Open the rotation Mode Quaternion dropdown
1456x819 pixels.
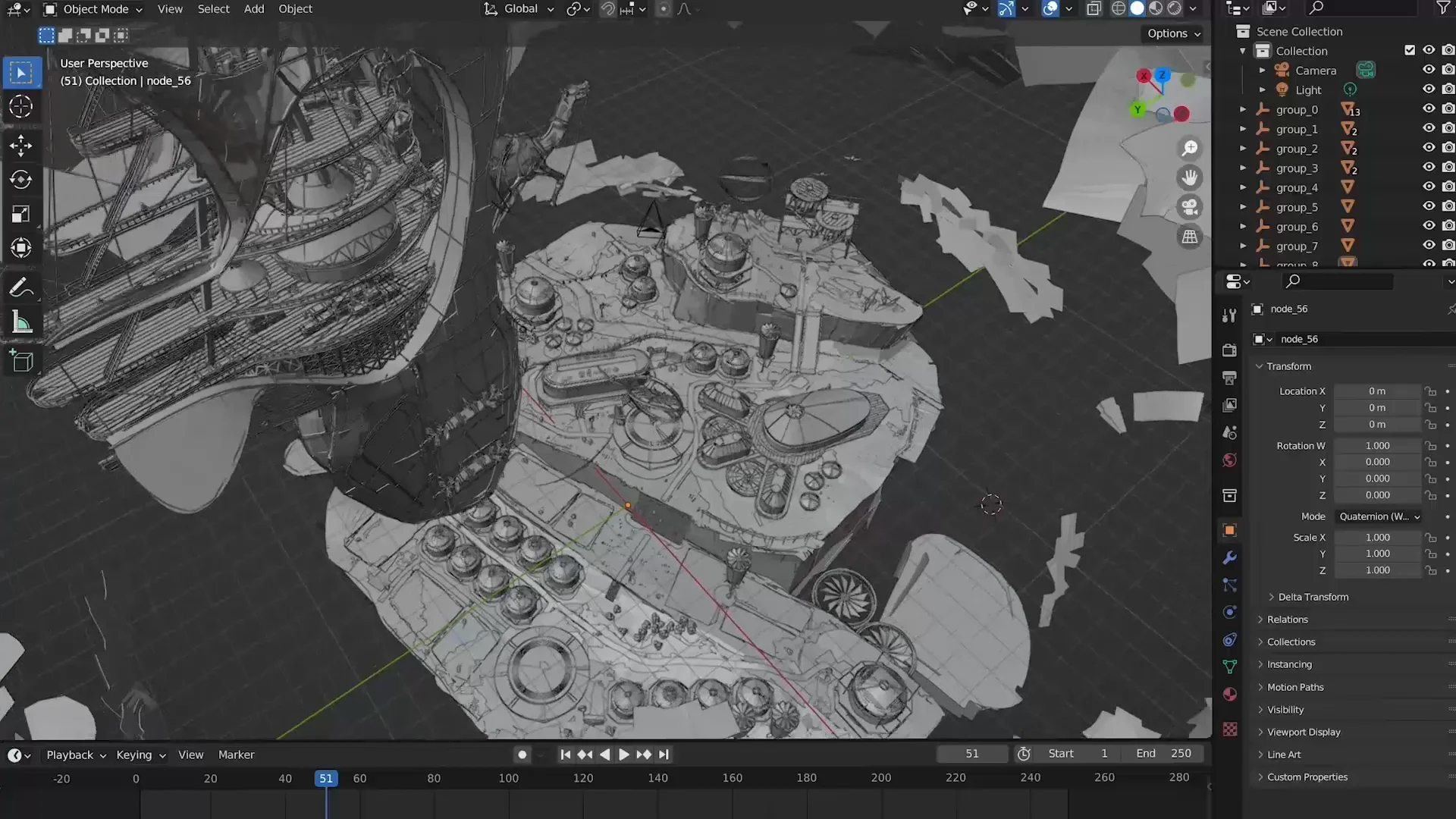1379,516
